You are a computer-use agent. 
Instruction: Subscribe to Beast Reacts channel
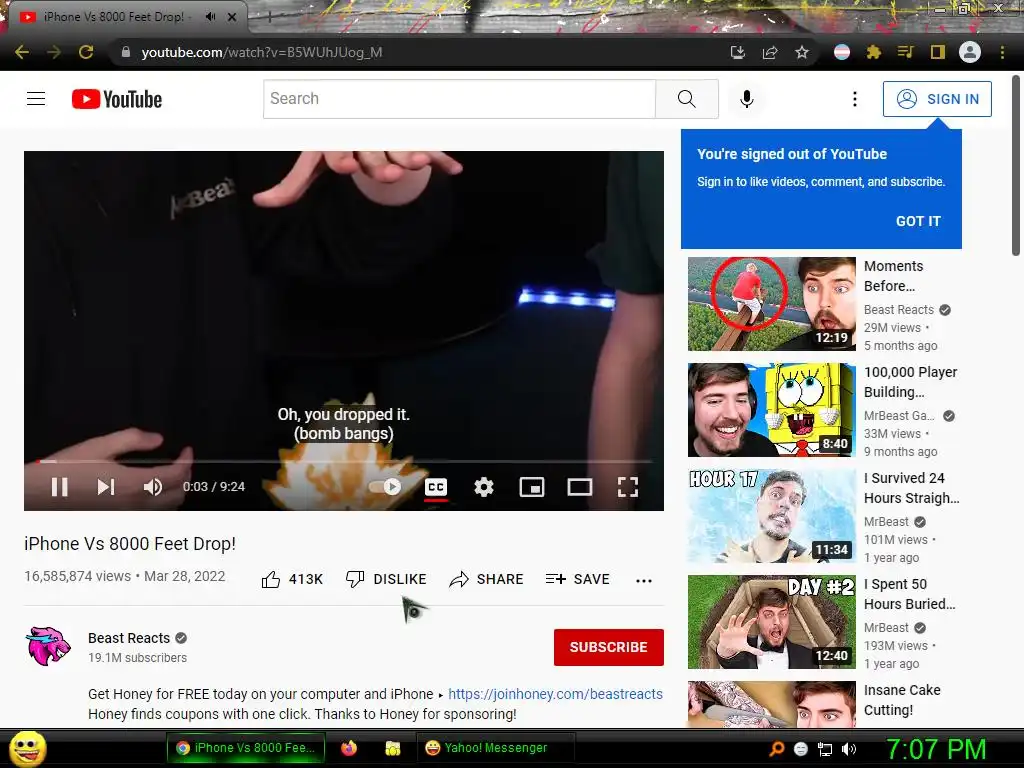pos(609,647)
